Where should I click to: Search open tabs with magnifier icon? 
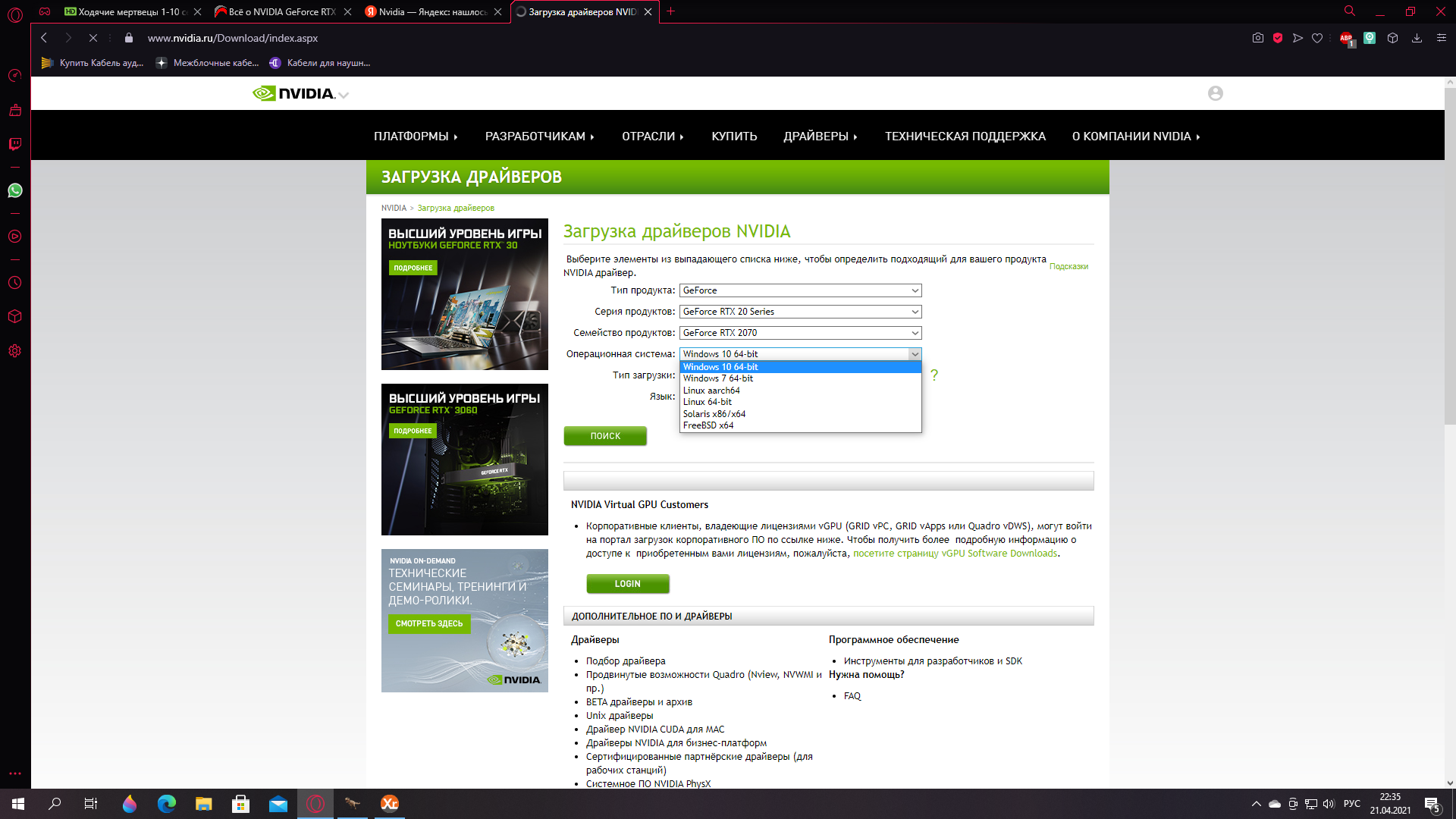coord(1350,11)
